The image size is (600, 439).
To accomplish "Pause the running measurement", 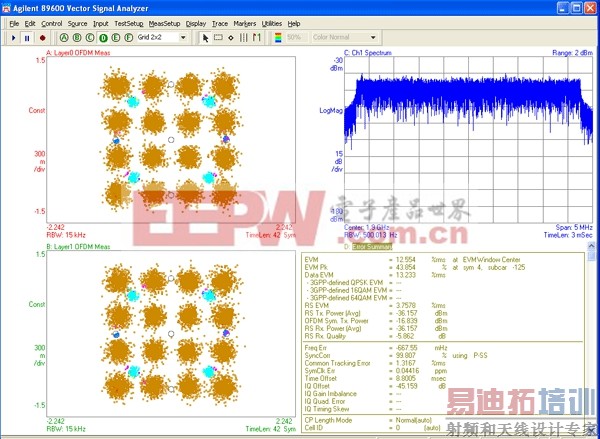I will click(27, 38).
